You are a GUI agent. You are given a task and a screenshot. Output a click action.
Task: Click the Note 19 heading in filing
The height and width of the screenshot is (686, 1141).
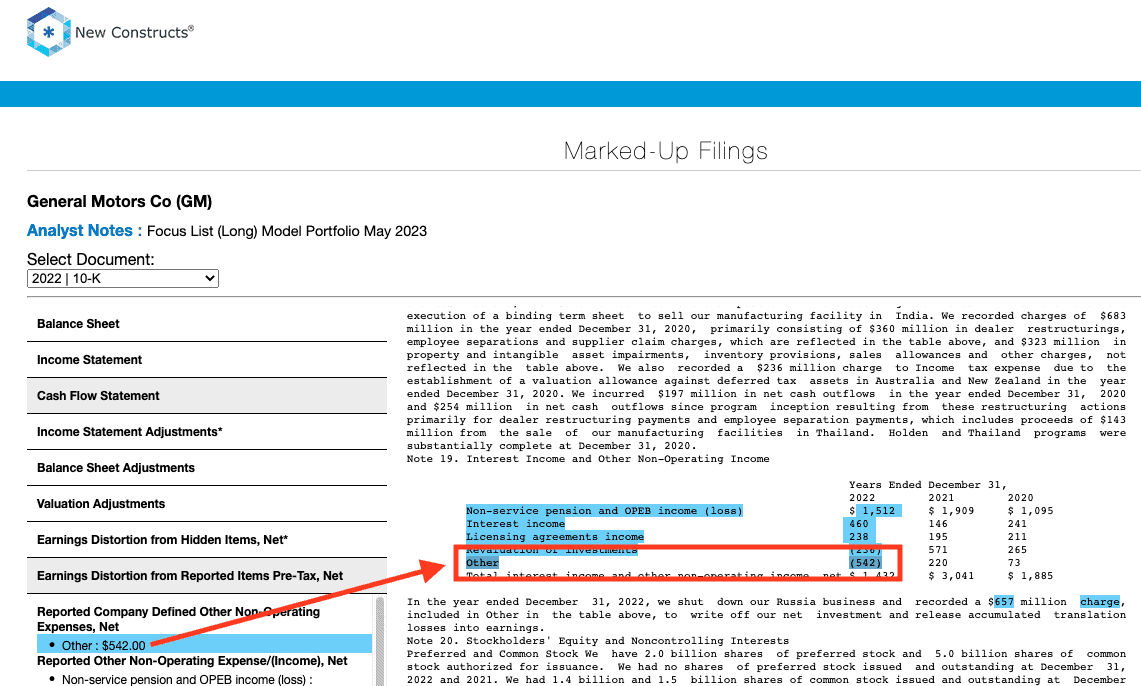tap(588, 459)
